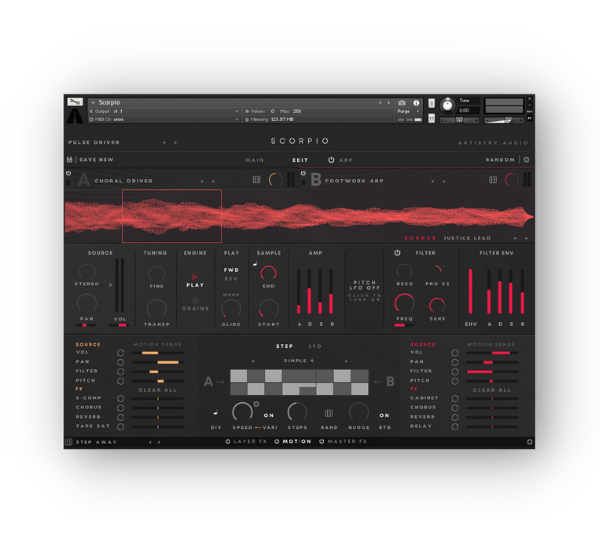Click the Rand dice grid icon
Image resolution: width=600 pixels, height=543 pixels.
point(328,413)
